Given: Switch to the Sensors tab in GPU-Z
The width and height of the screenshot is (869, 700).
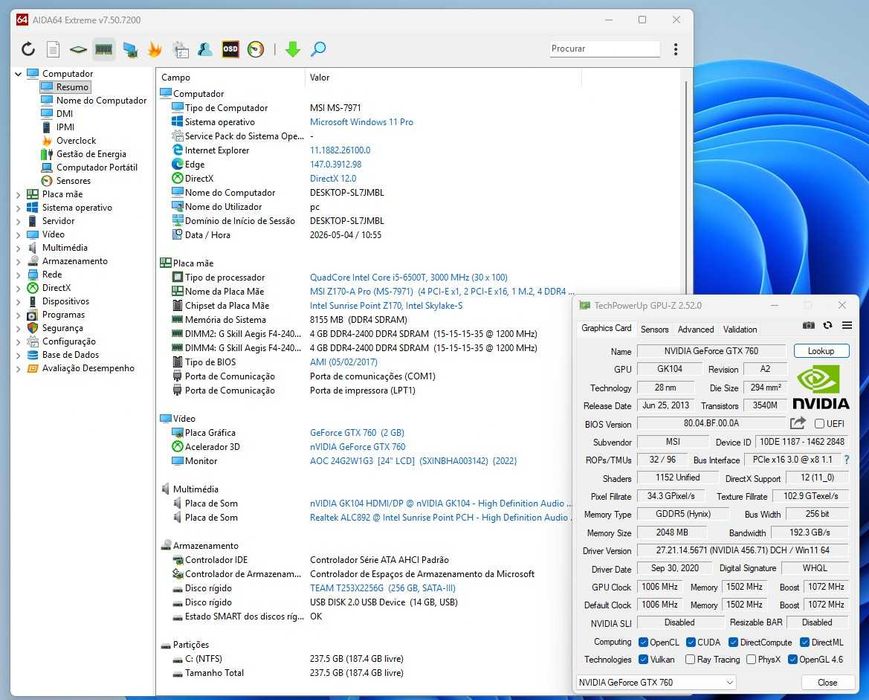Looking at the screenshot, I should (655, 329).
